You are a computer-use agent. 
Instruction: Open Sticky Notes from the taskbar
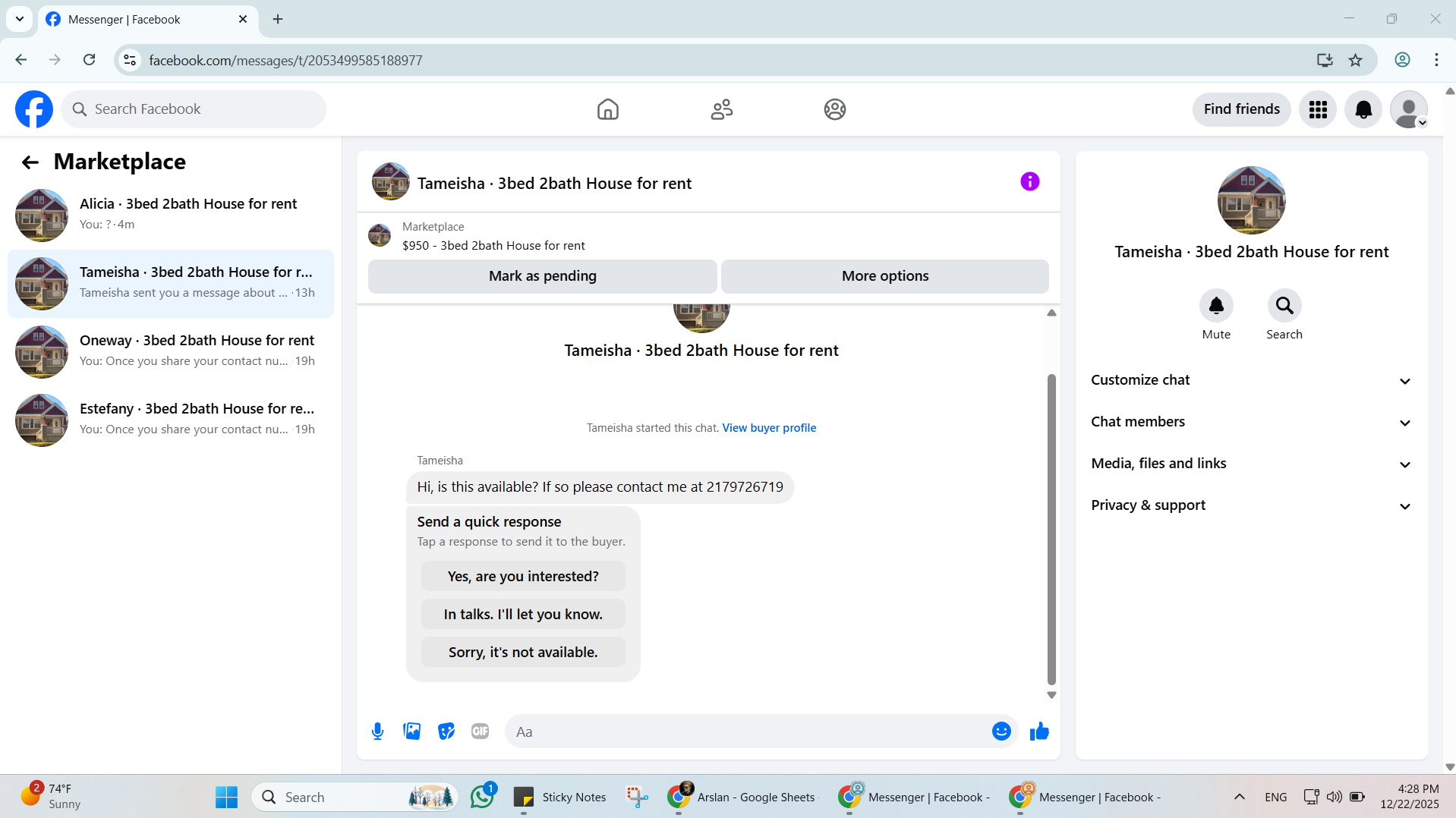coord(560,797)
